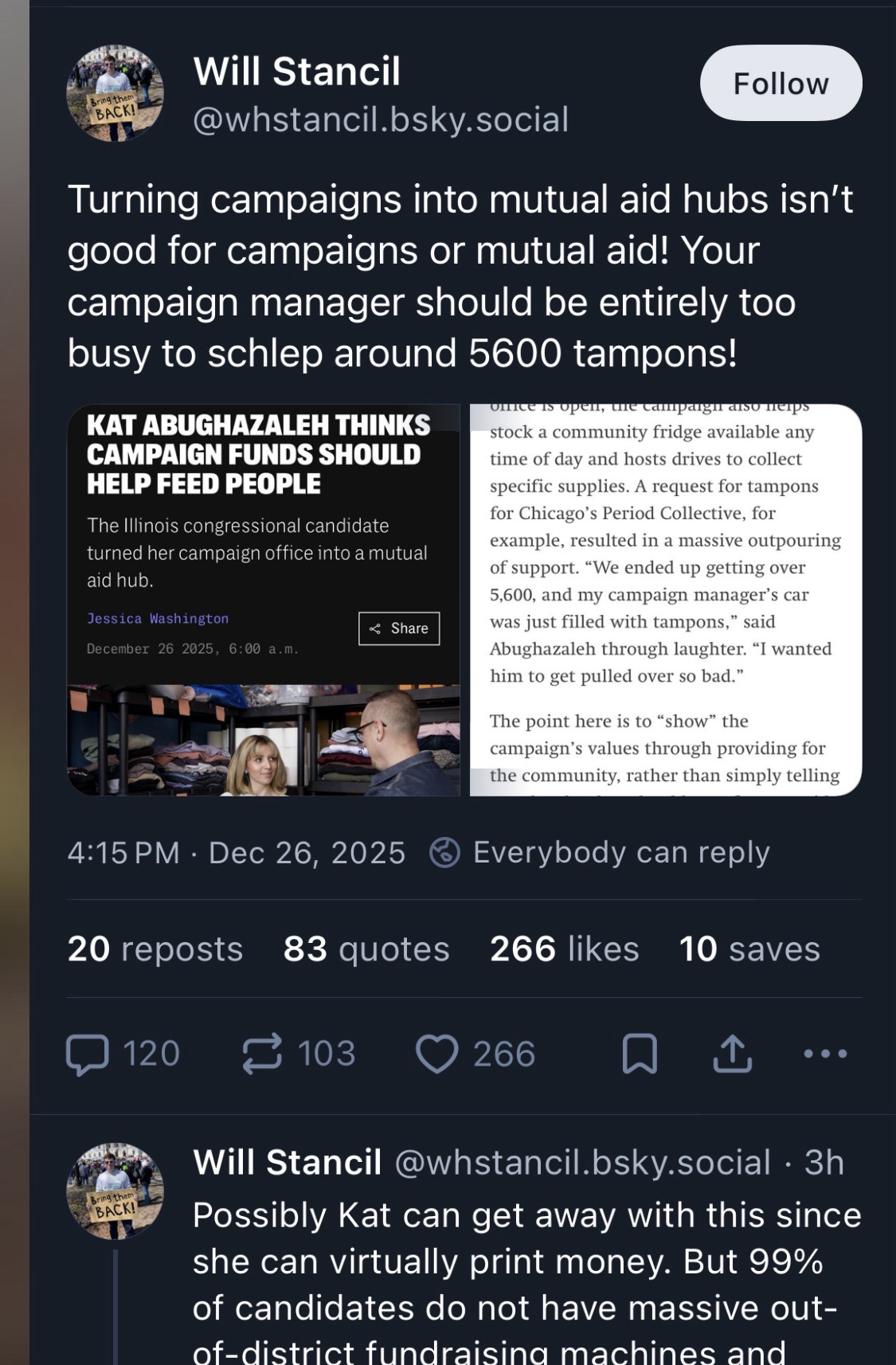The image size is (896, 1365).
Task: Open avatar on the threaded reply
Action: click(115, 1191)
